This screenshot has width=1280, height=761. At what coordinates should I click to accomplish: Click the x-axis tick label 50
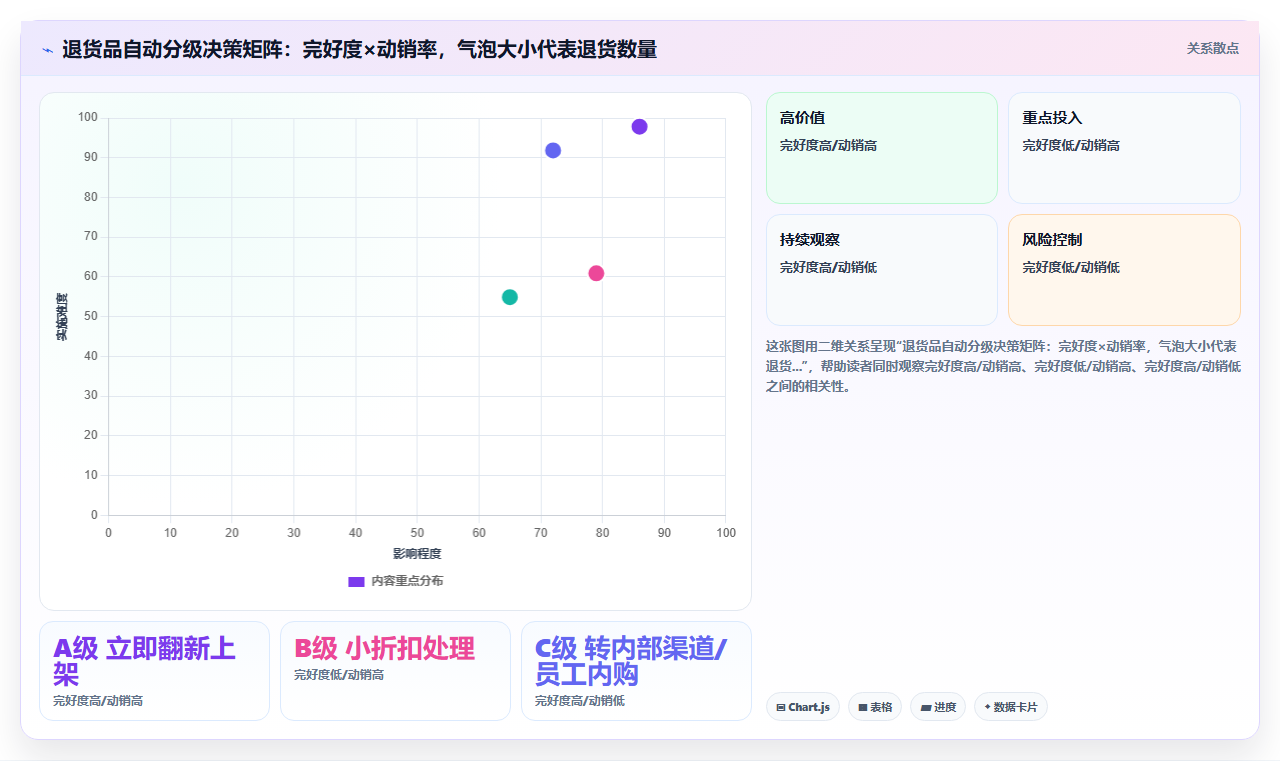click(x=417, y=533)
